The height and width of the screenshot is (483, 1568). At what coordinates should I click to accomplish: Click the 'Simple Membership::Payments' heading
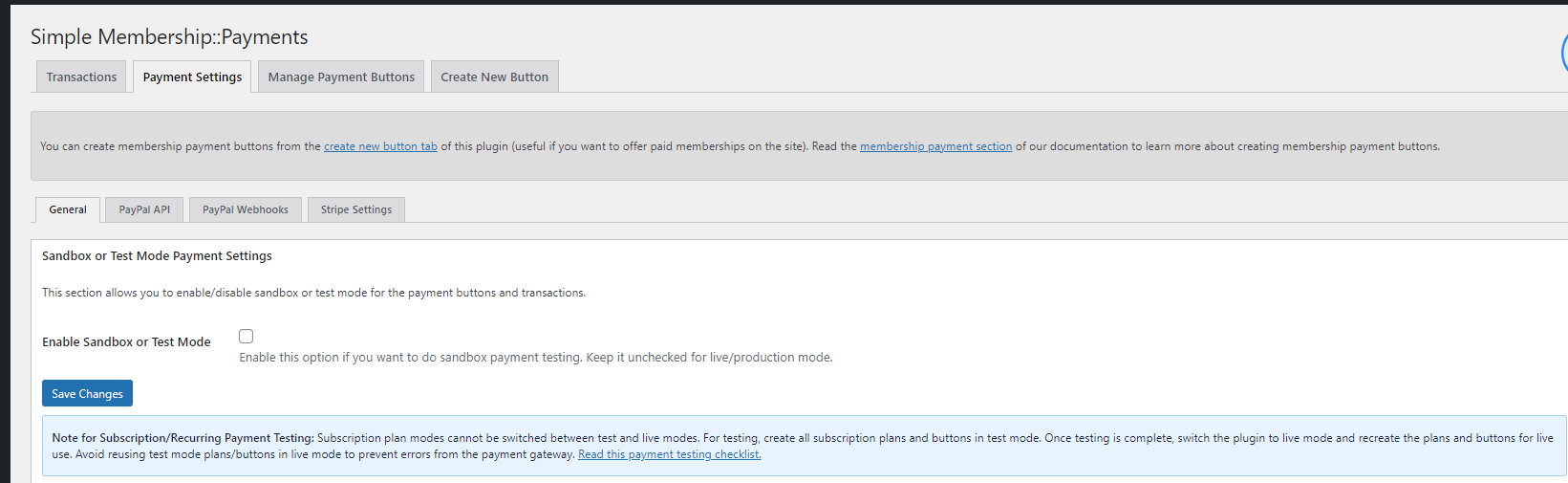[x=169, y=36]
